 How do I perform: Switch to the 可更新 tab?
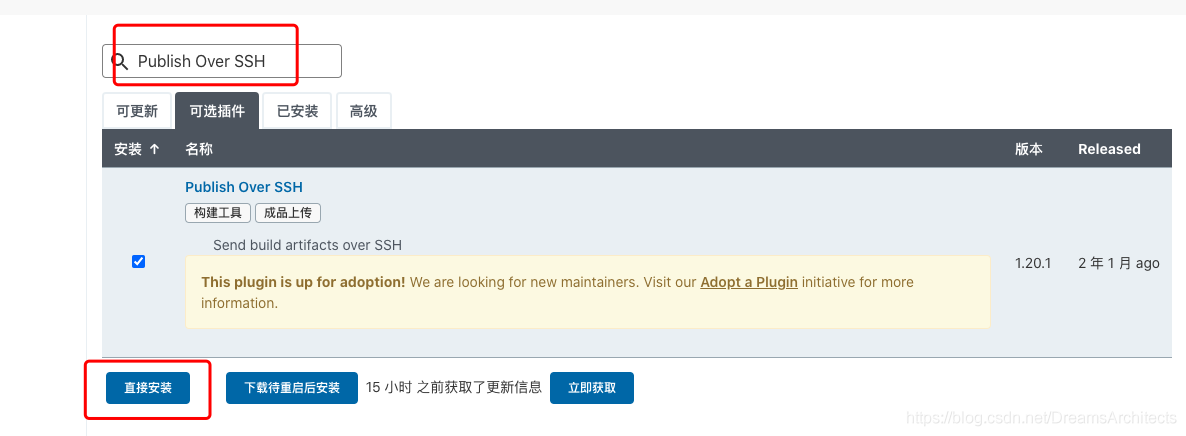(x=137, y=111)
